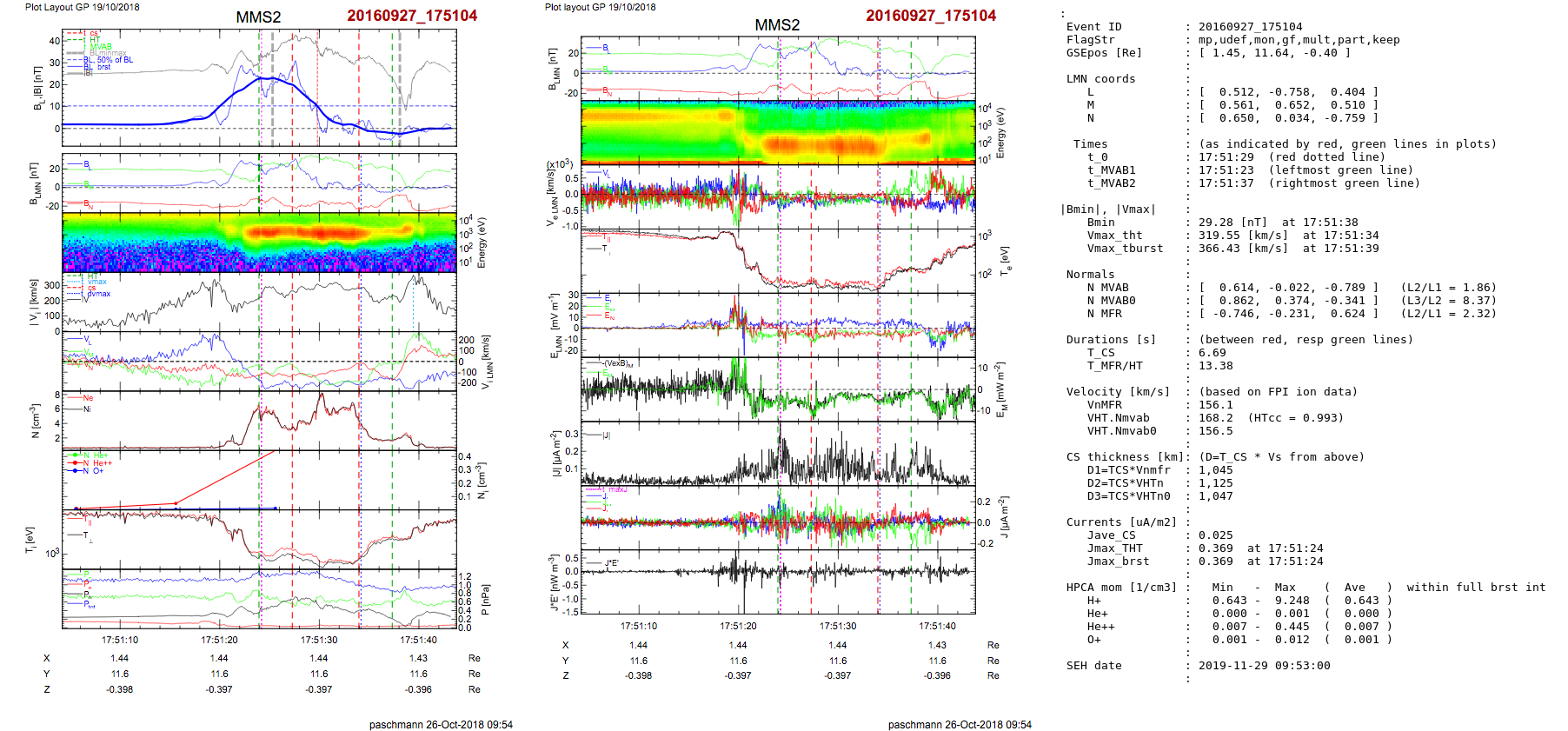
Task: Select Bmin value '29.28 [nT] at 17:51:38'
Action: 1278,223
